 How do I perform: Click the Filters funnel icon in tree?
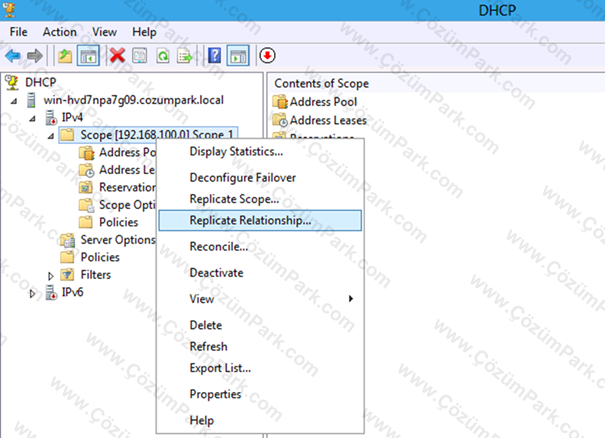click(x=67, y=275)
